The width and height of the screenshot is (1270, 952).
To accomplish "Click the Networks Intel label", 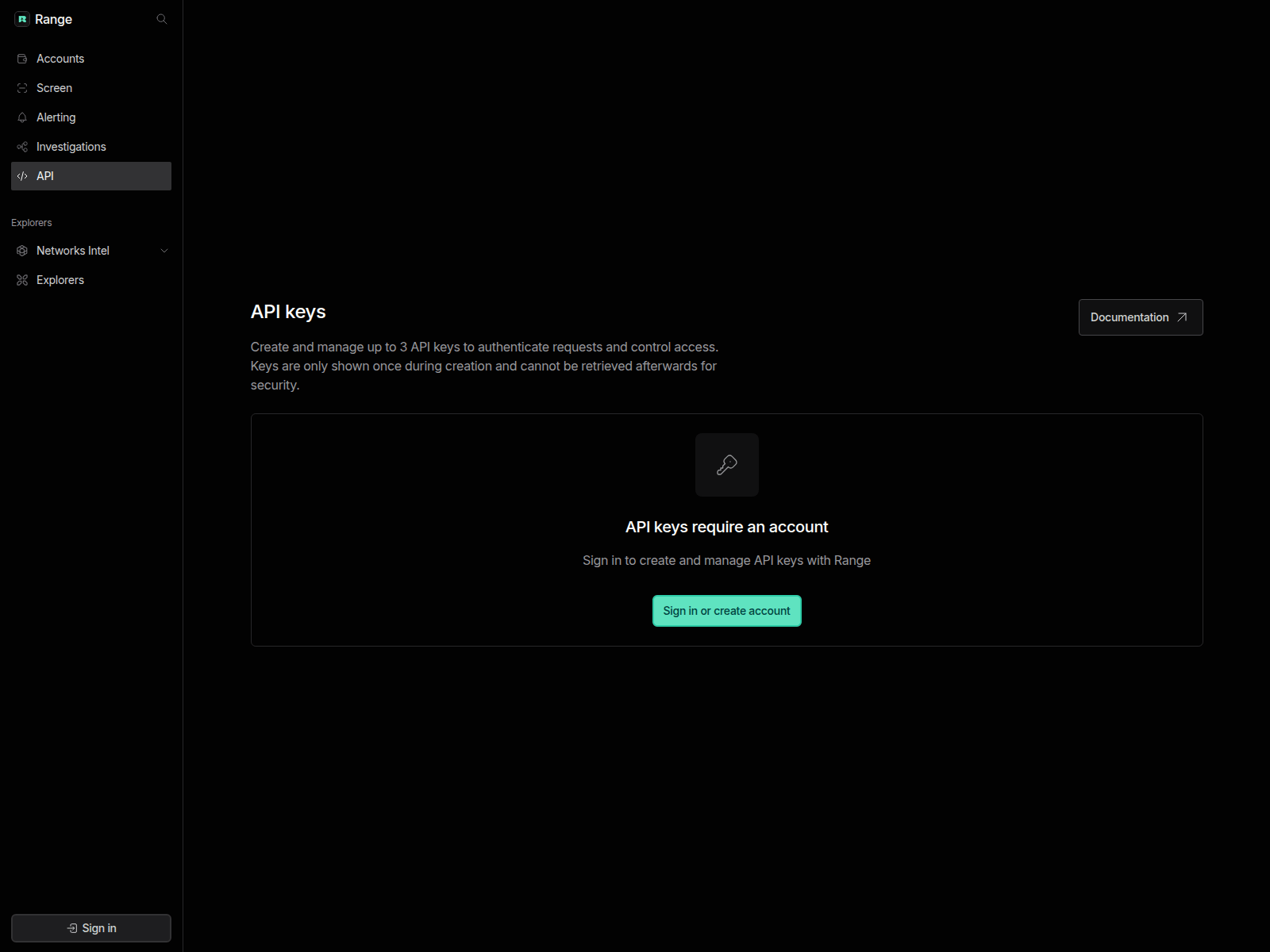I will tap(73, 251).
